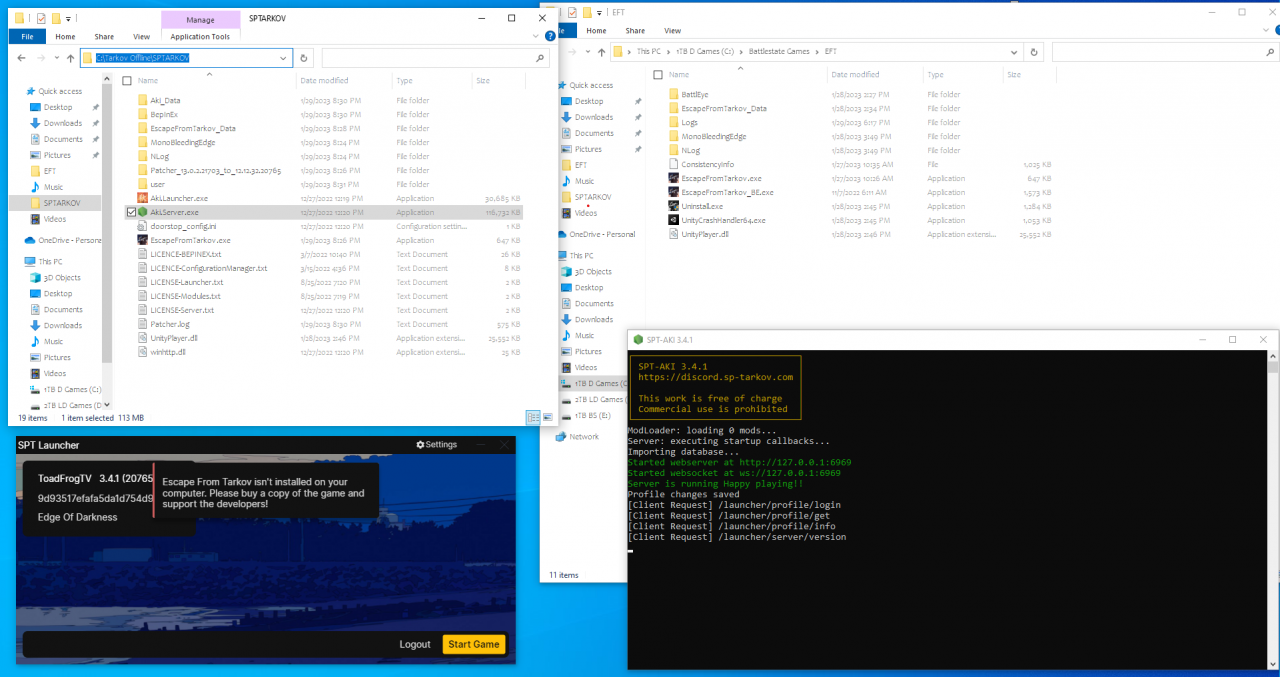Select the doorstop_config.ini file icon
Viewport: 1280px width, 677px height.
[x=142, y=226]
